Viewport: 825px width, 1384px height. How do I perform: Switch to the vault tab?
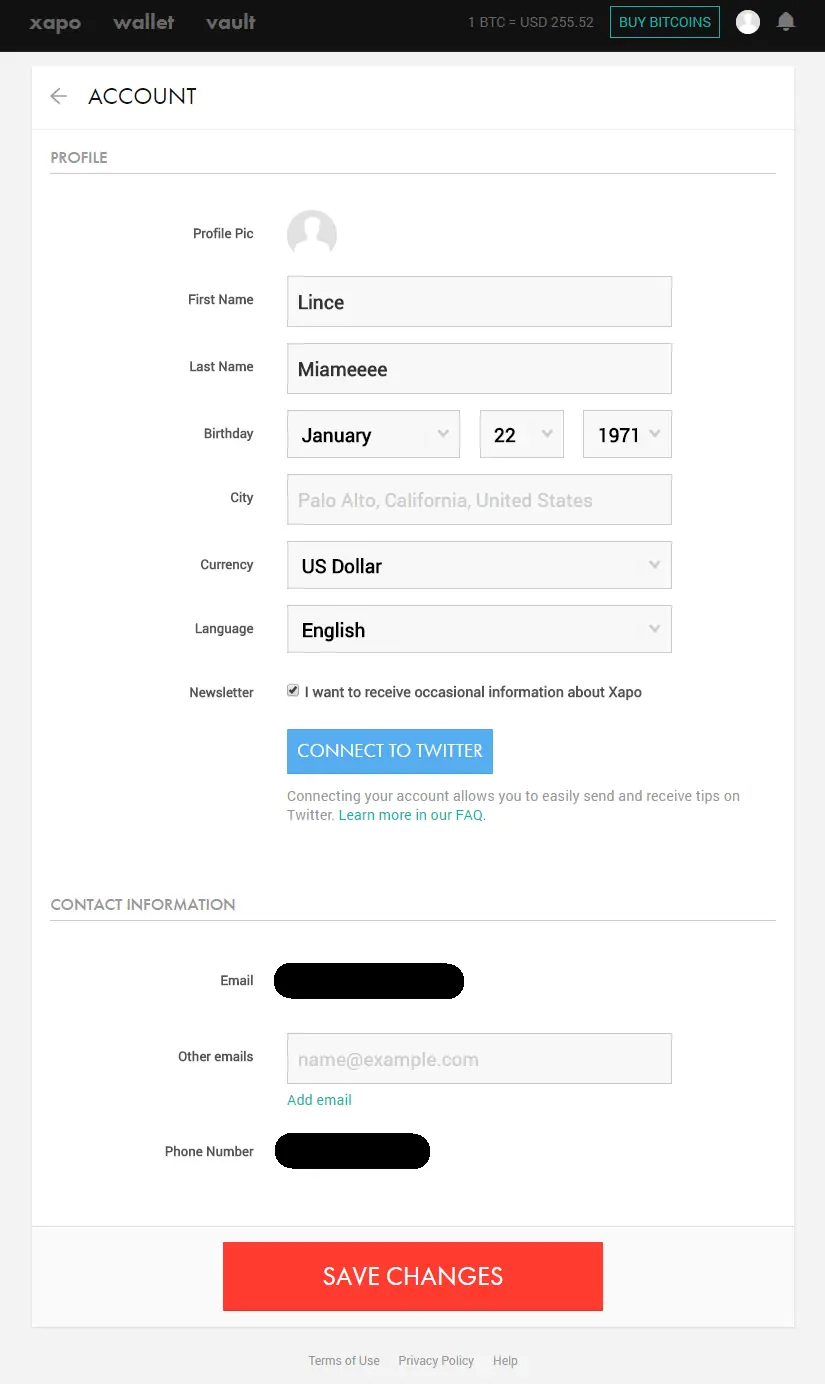231,22
